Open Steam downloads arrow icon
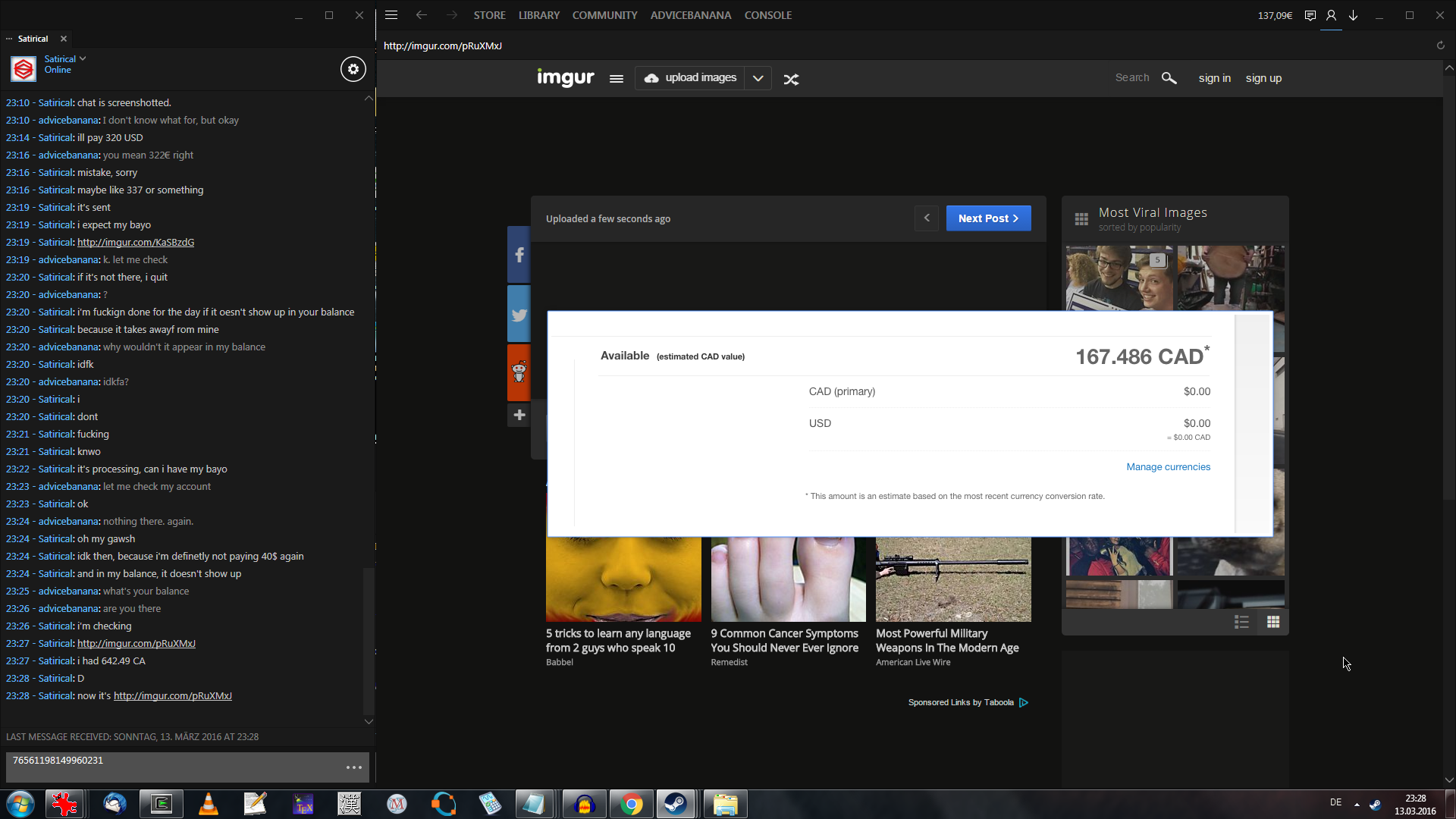Screen dimensions: 1456x819 pos(1353,15)
